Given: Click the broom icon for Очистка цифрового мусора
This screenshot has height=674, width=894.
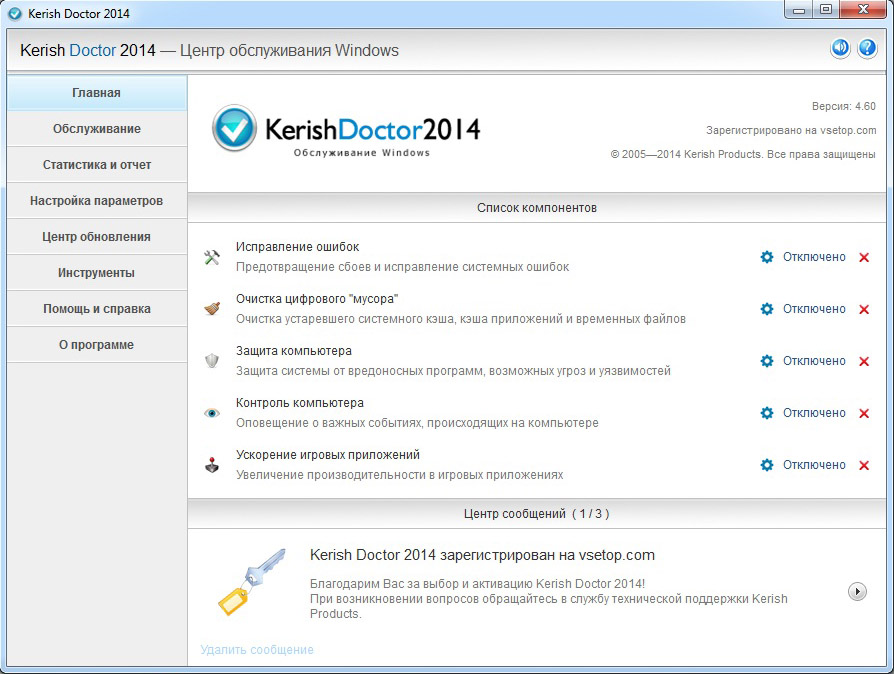Looking at the screenshot, I should click(212, 309).
